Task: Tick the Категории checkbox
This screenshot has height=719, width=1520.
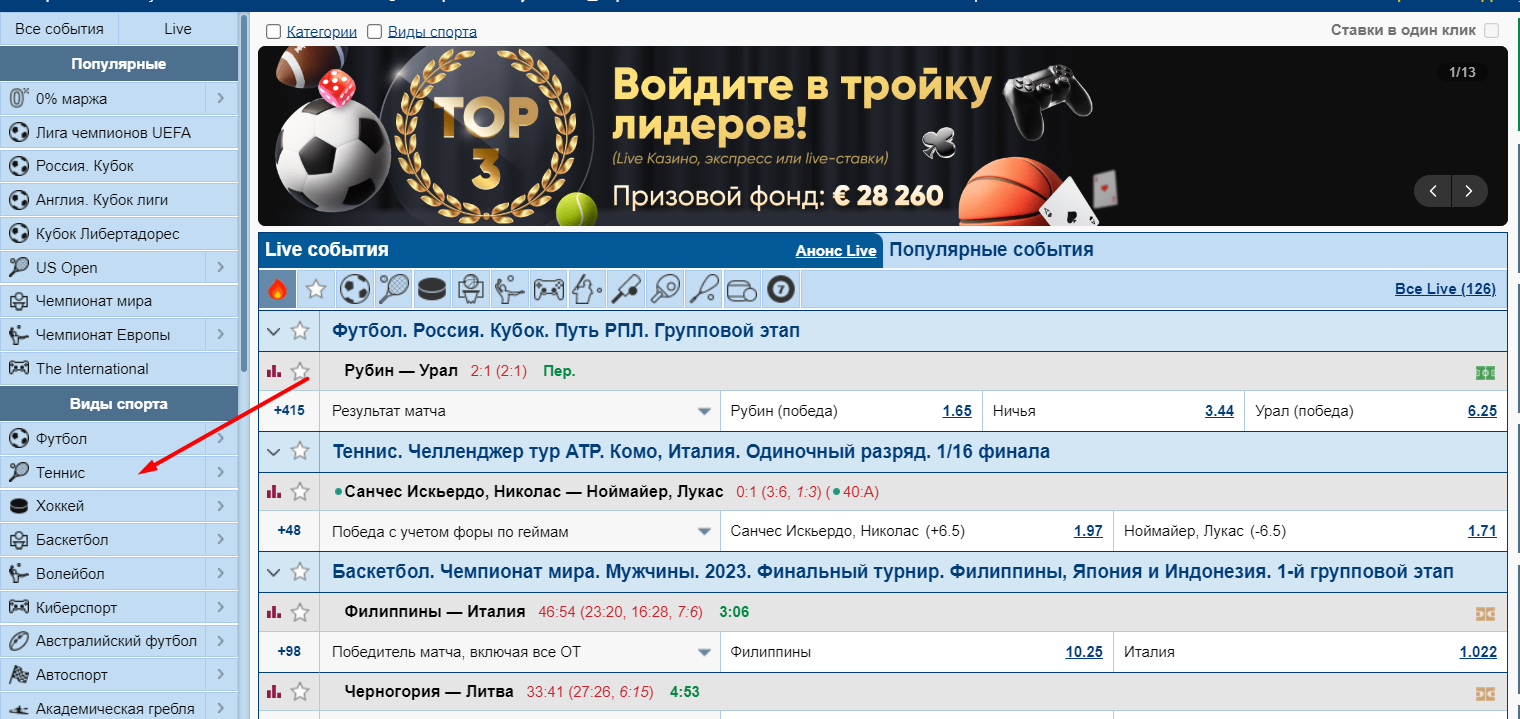Action: (273, 32)
